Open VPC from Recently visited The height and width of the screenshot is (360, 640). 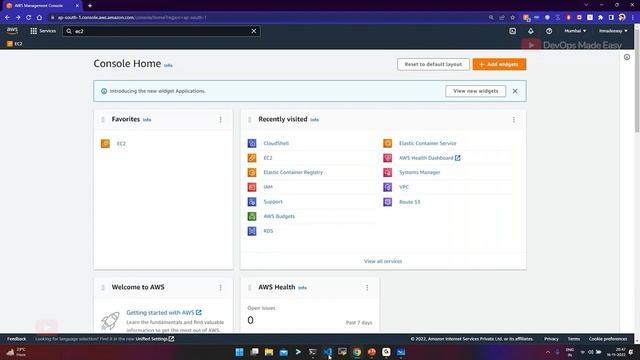click(x=404, y=187)
